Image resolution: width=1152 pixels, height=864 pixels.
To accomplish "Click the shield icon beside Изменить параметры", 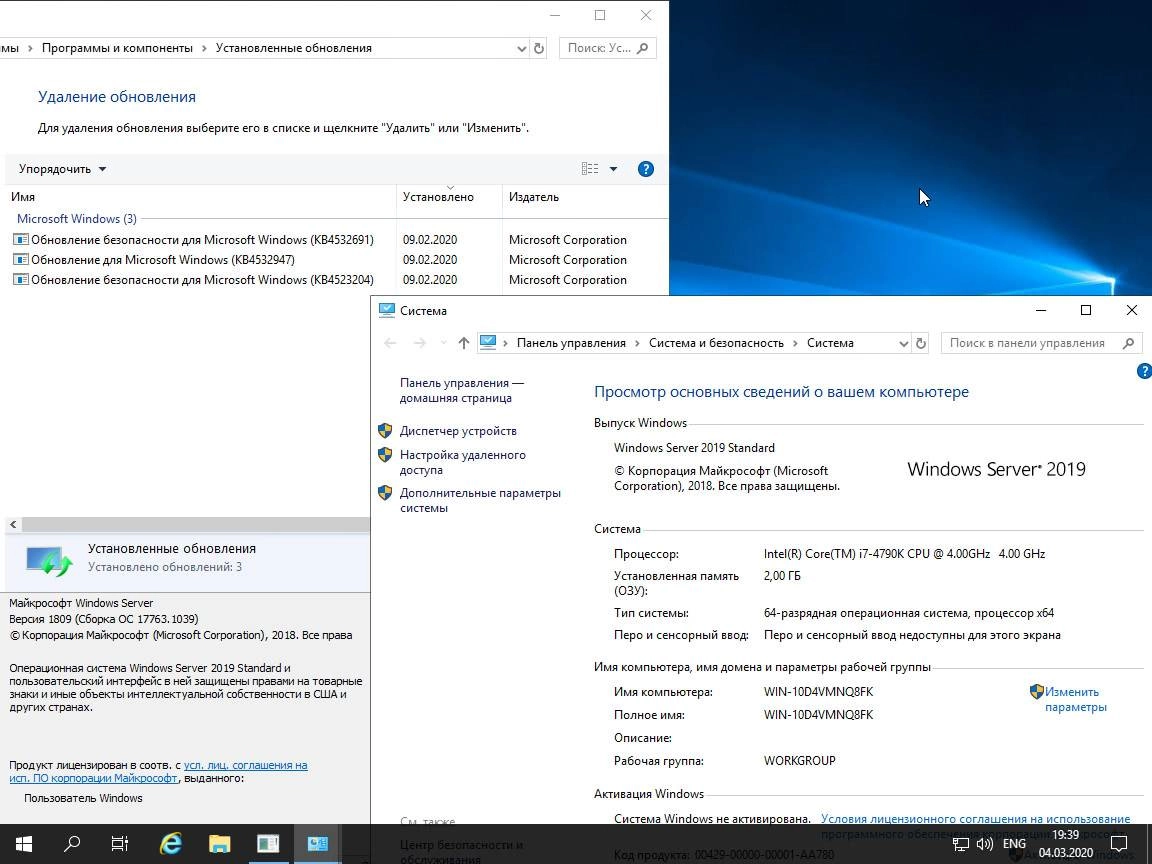I will 1037,691.
